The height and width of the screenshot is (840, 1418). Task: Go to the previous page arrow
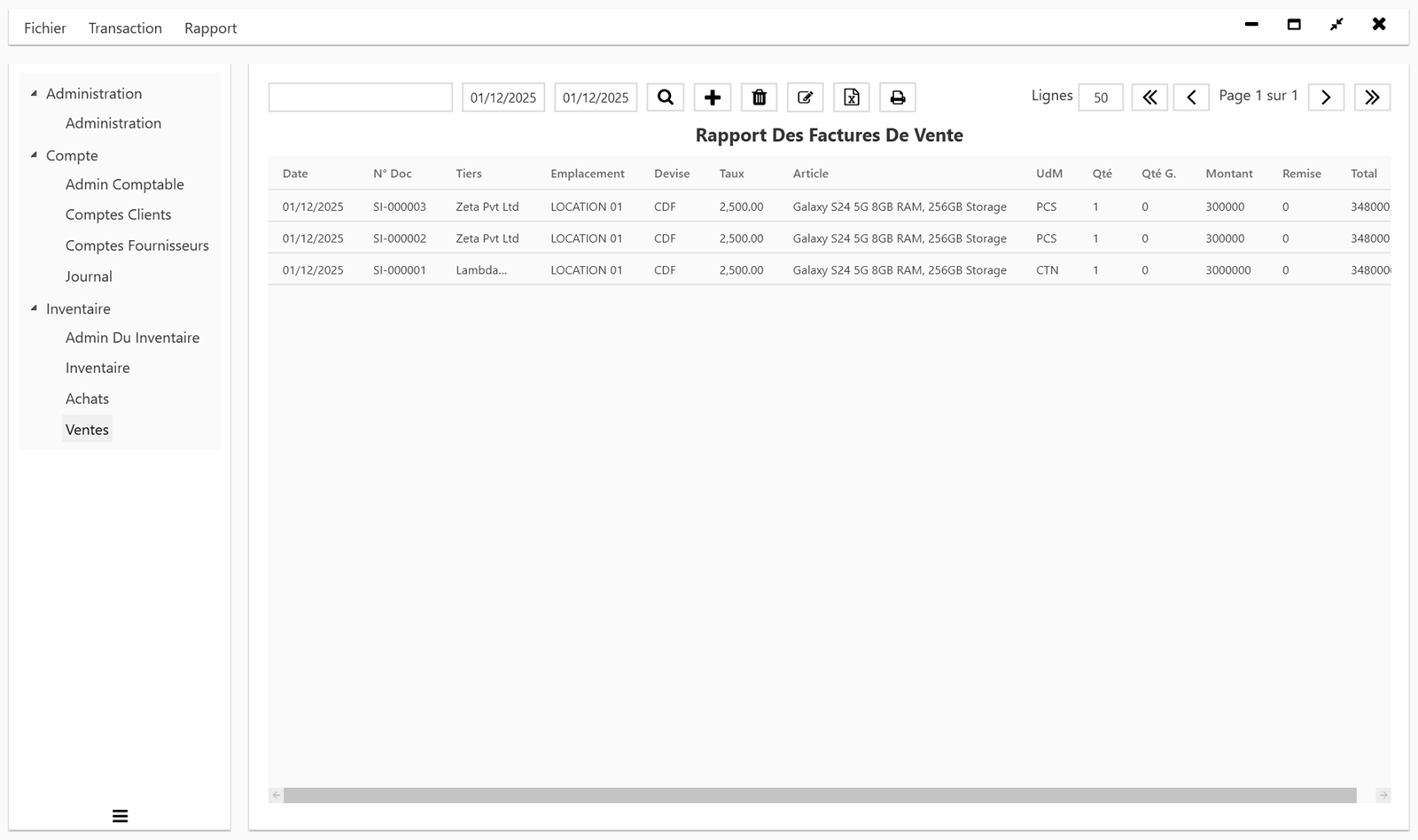[x=1191, y=97]
